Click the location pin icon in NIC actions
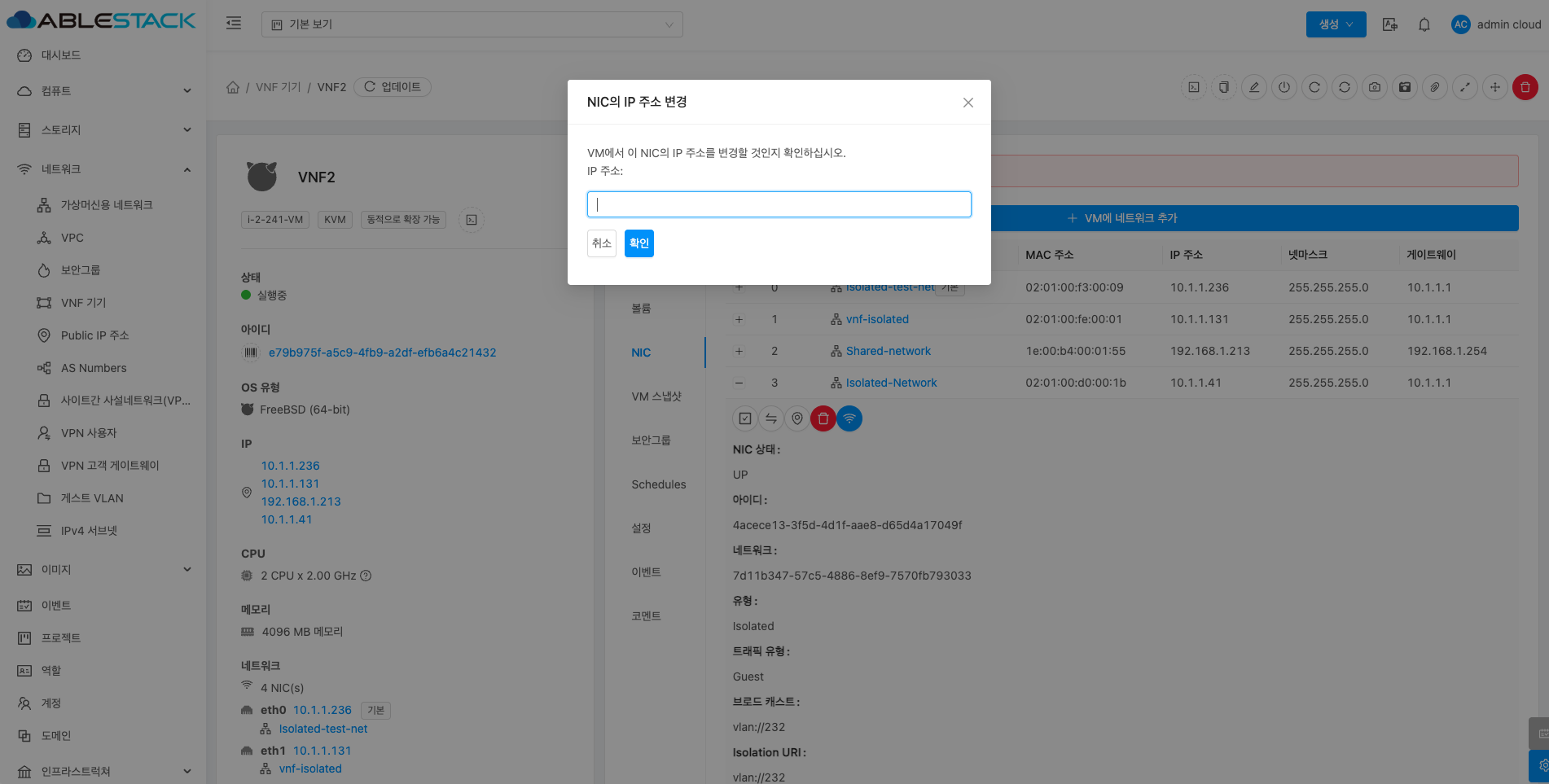The width and height of the screenshot is (1549, 784). pos(797,418)
